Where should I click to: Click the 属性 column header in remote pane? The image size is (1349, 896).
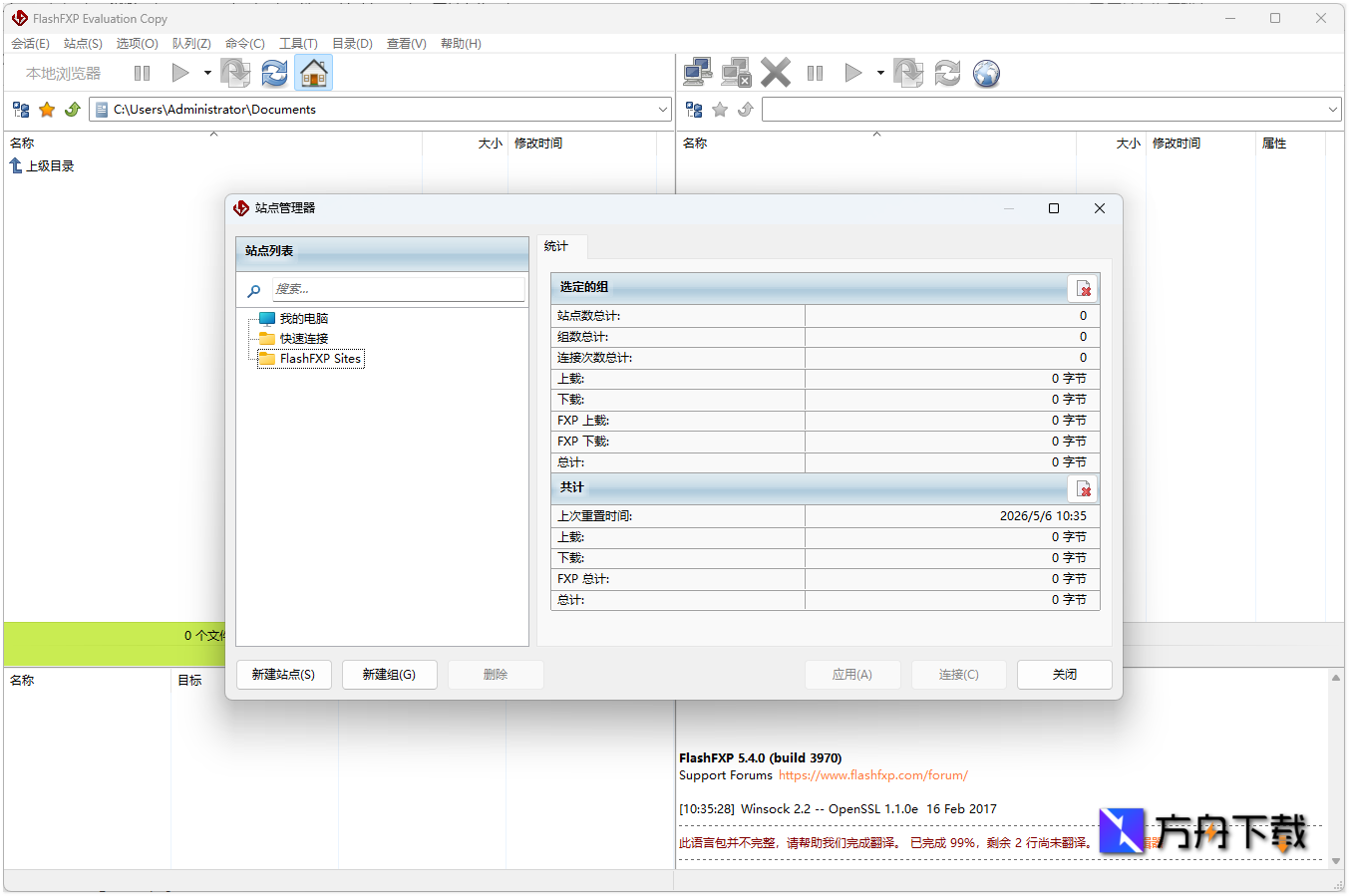click(1274, 144)
